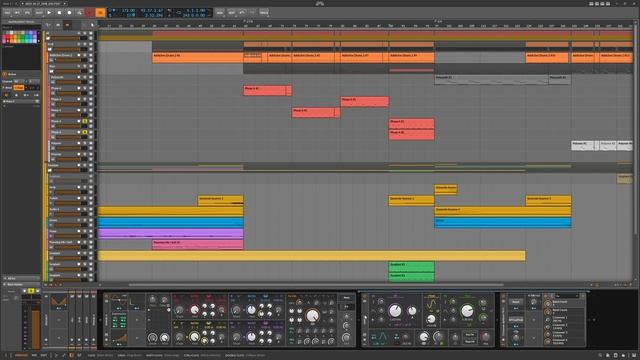
Task: Click the orange waveform icon at device chain start
Action: click(x=58, y=302)
